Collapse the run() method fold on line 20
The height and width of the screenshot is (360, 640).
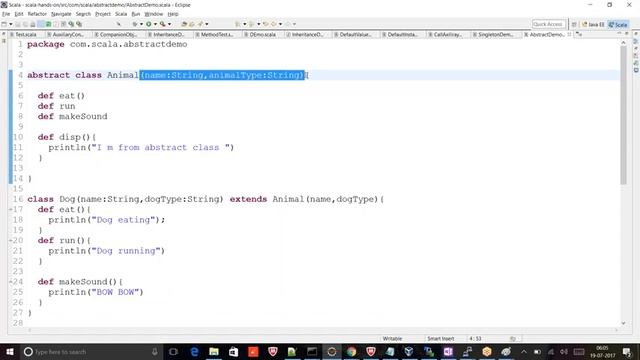11,240
